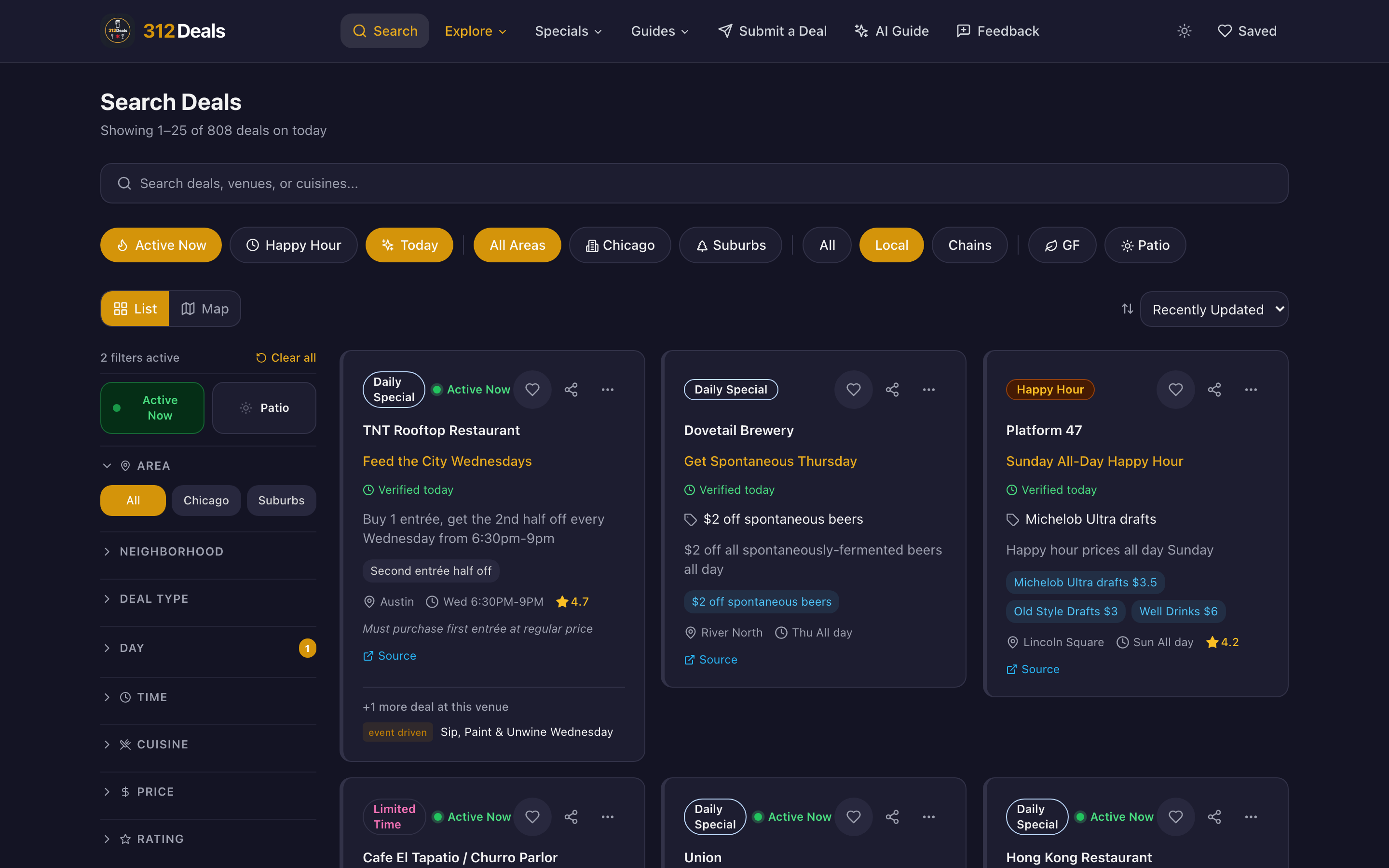The width and height of the screenshot is (1389, 868).
Task: Toggle the light/dark theme sun icon
Action: 1184,31
